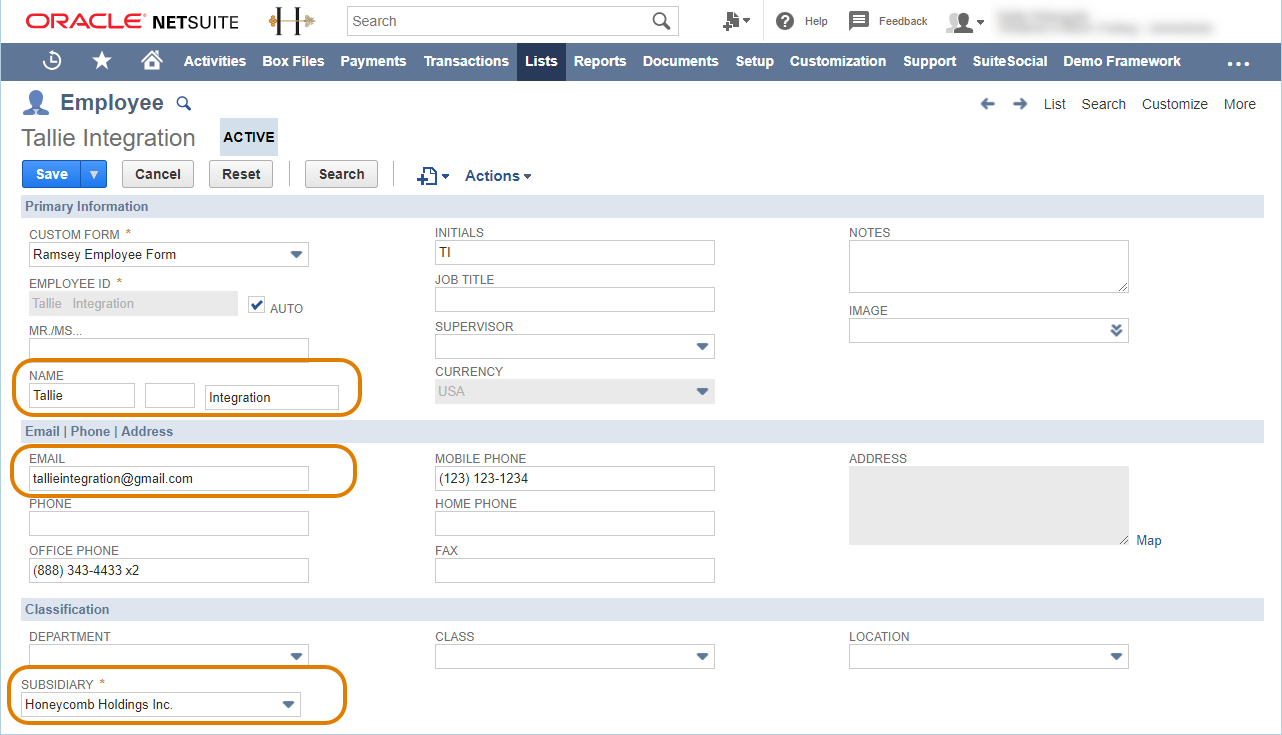Open the Transactions menu
The width and height of the screenshot is (1282, 735).
pyautogui.click(x=466, y=61)
